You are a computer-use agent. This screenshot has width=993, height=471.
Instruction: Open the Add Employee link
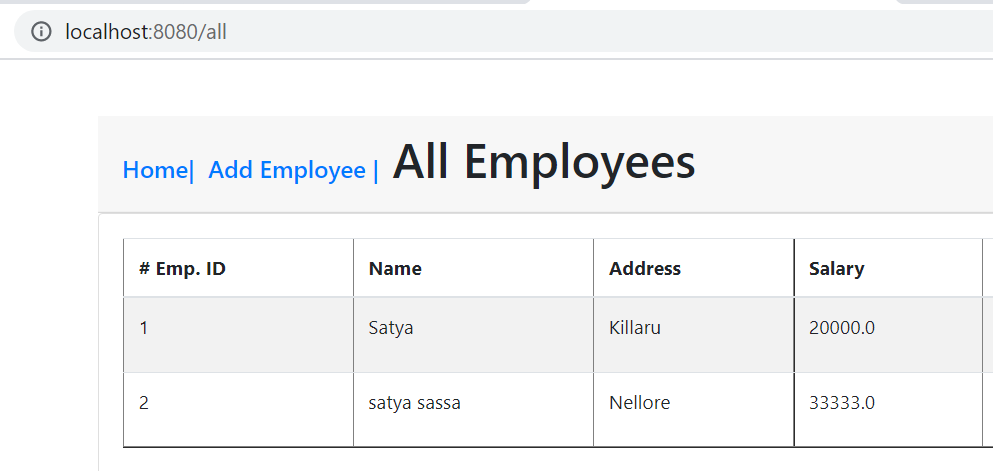pyautogui.click(x=287, y=170)
